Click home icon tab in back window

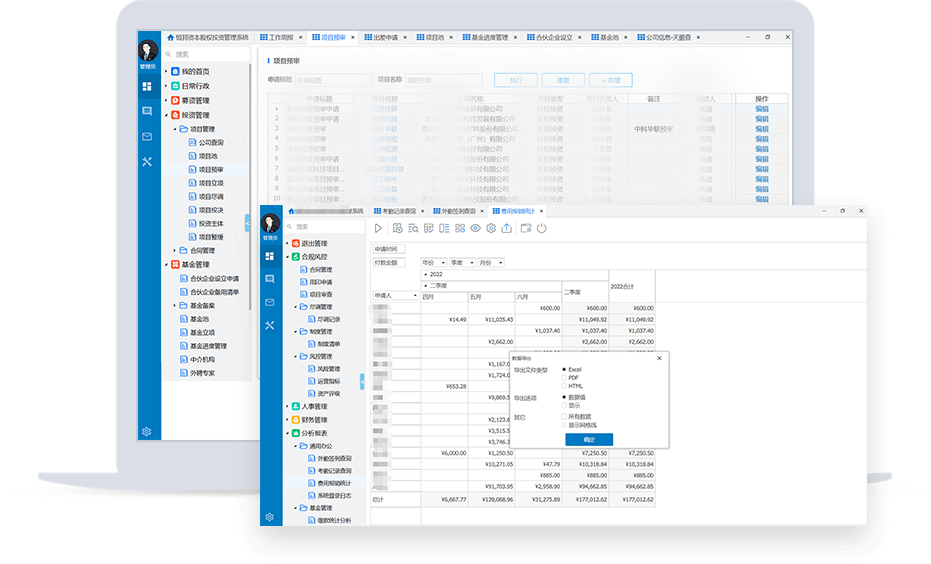tap(170, 37)
